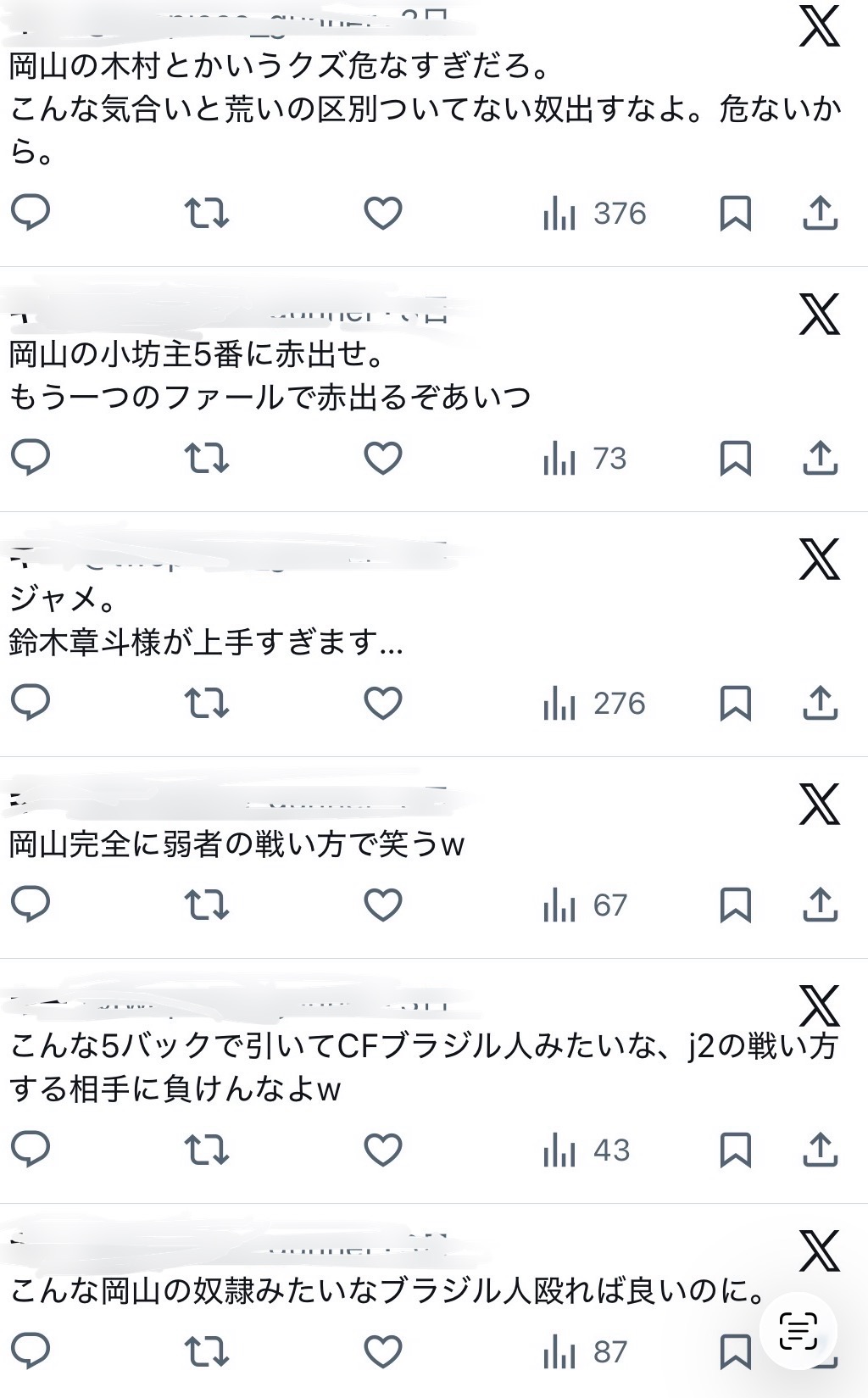Tap the floating text scan button
Viewport: 868px width, 1398px height.
point(798,1330)
